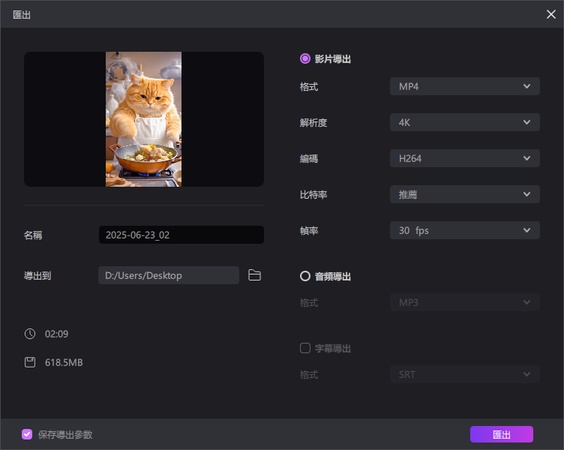
Task: Click the clock duration icon
Action: [30, 333]
